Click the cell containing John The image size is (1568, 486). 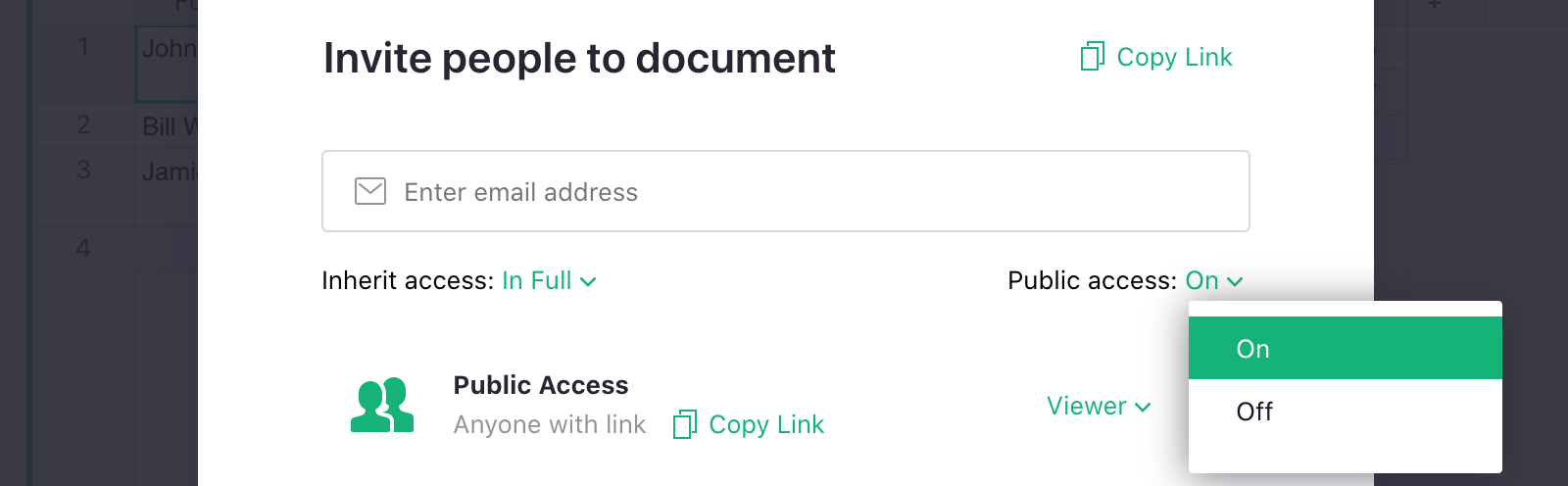(x=168, y=49)
